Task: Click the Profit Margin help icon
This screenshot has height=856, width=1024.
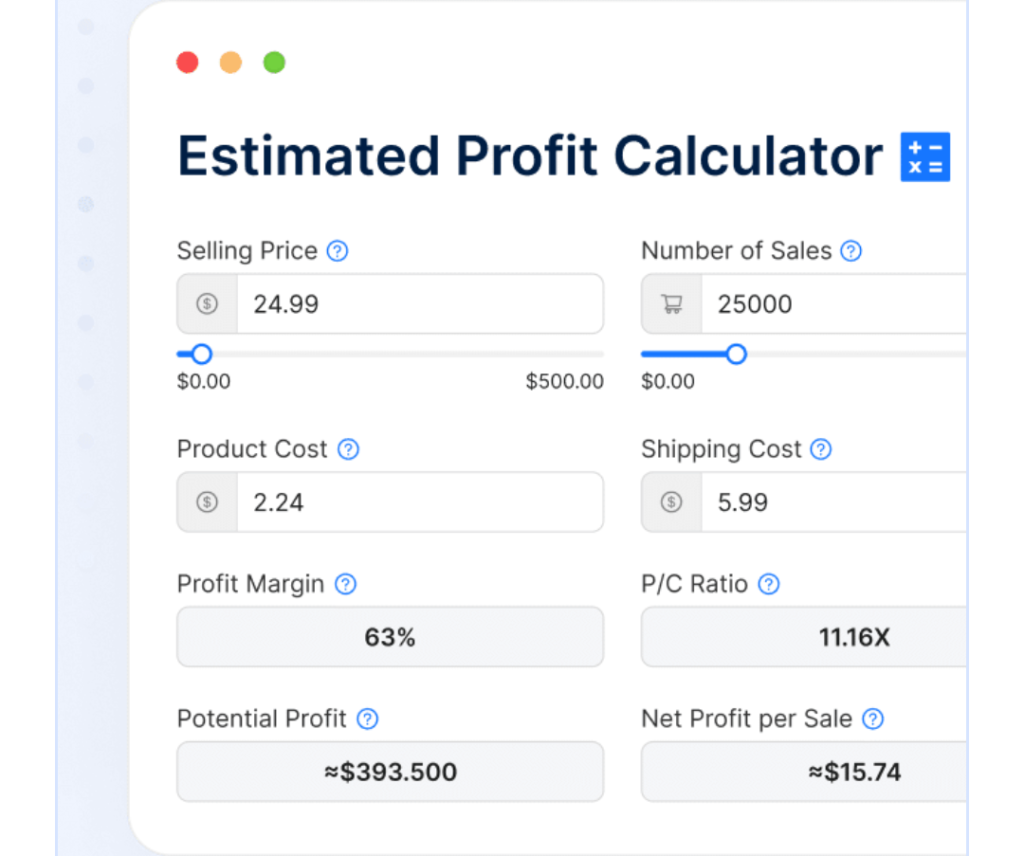Action: point(345,584)
